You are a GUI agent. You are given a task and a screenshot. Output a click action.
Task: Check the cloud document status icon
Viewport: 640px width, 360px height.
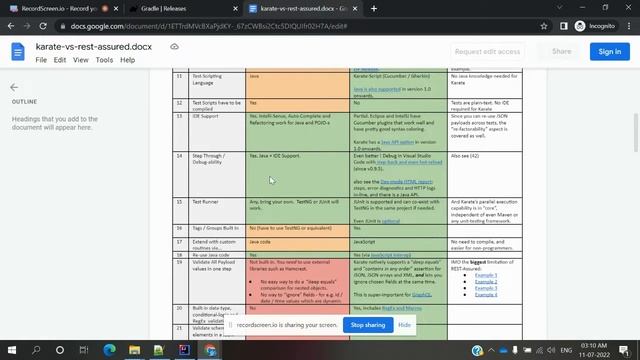pos(174,47)
